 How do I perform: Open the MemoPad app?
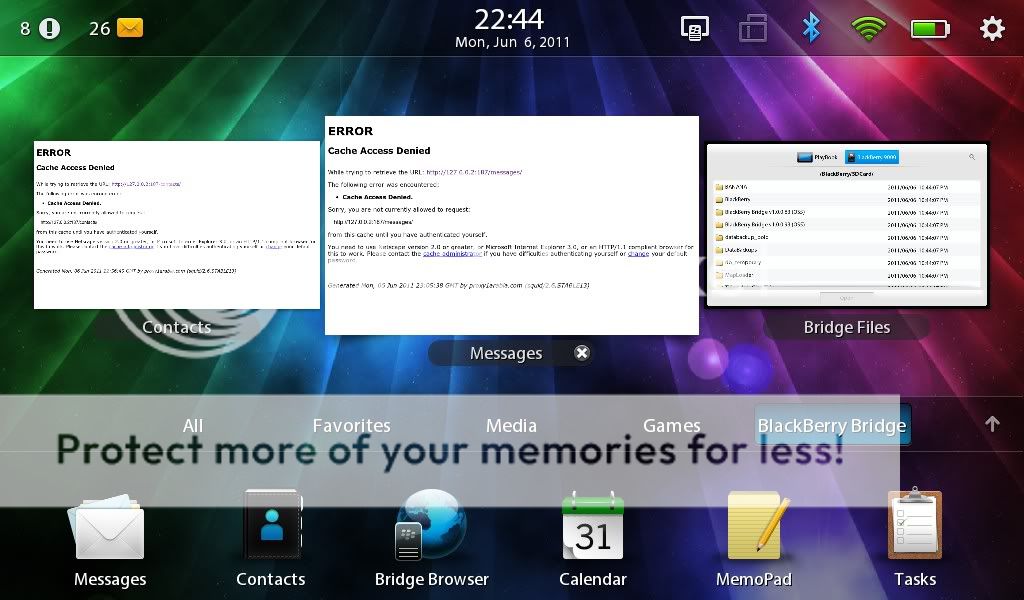click(758, 526)
